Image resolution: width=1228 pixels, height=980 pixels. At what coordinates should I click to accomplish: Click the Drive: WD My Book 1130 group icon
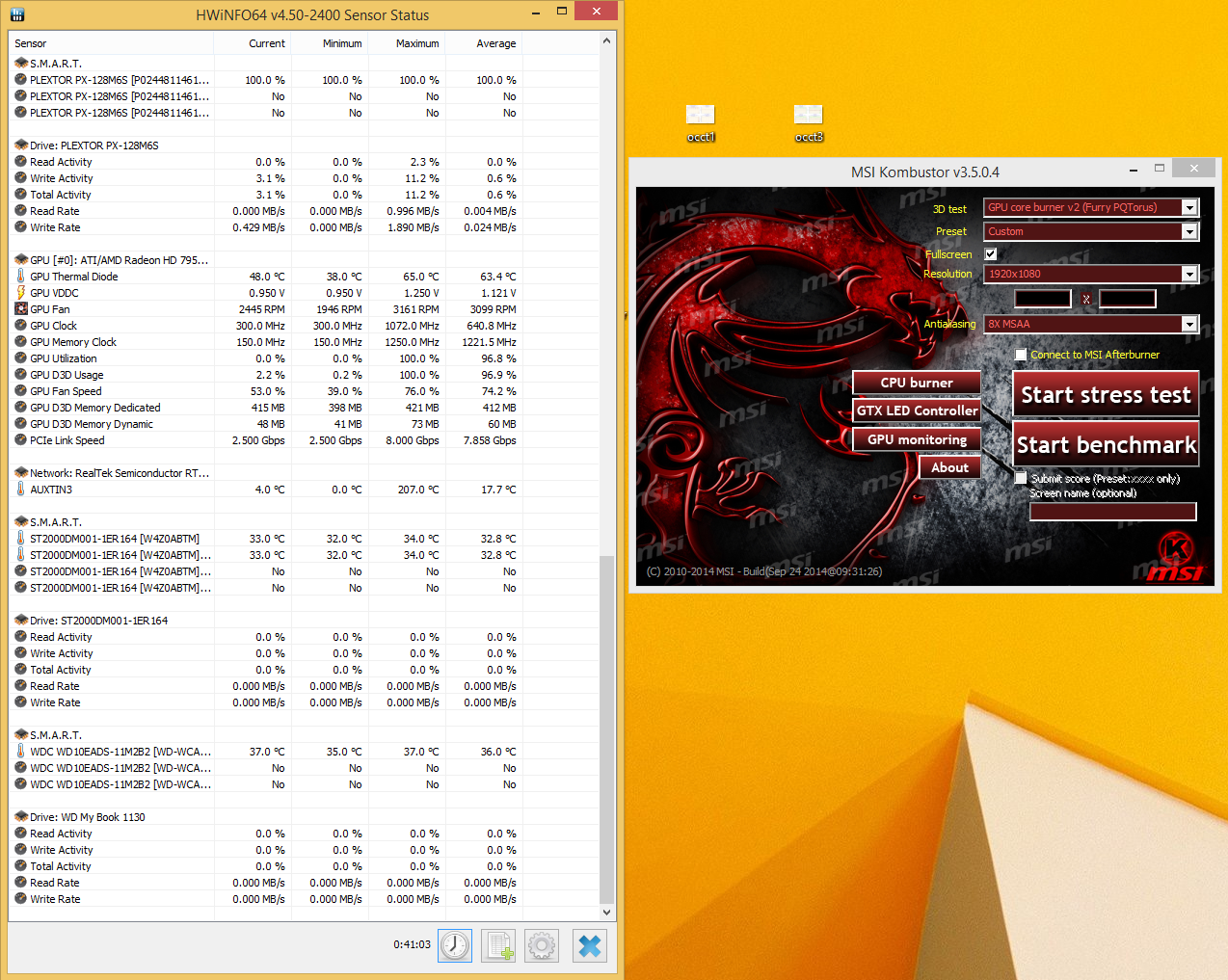[20, 817]
